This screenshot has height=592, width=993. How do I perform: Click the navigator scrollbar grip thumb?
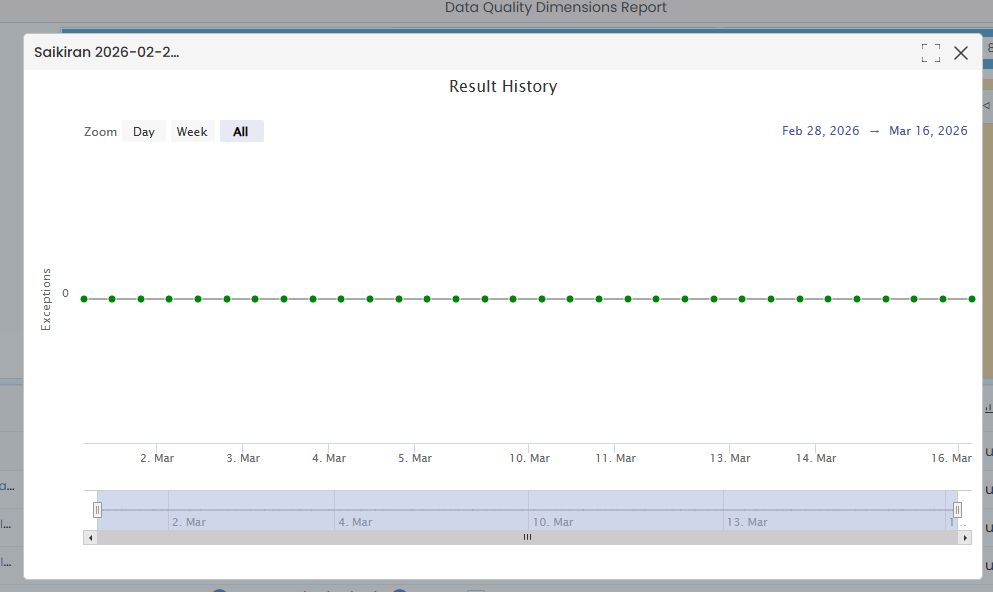pos(528,537)
